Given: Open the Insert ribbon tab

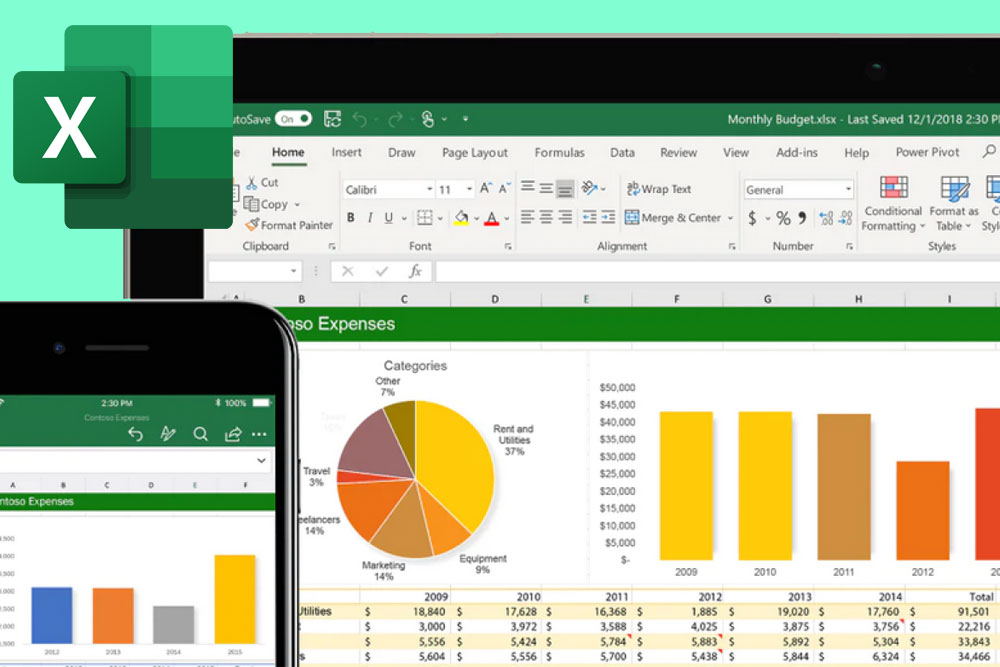Looking at the screenshot, I should 346,152.
